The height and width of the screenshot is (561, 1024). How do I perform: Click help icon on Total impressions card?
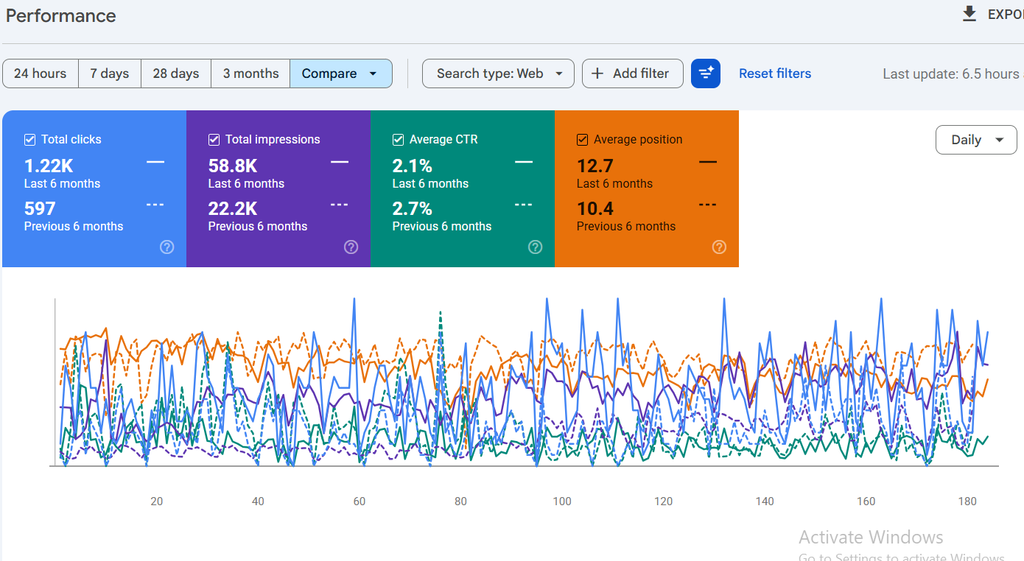coord(351,247)
